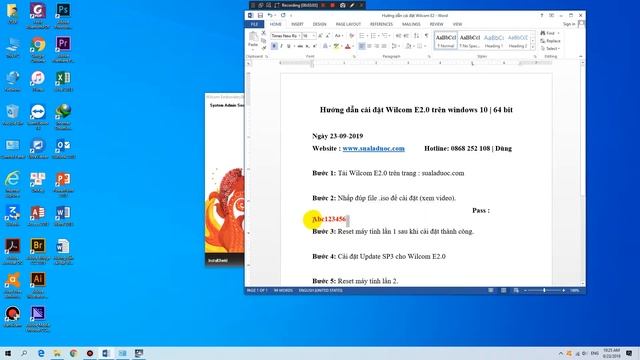The height and width of the screenshot is (360, 640).
Task: Align text right
Action: [376, 46]
